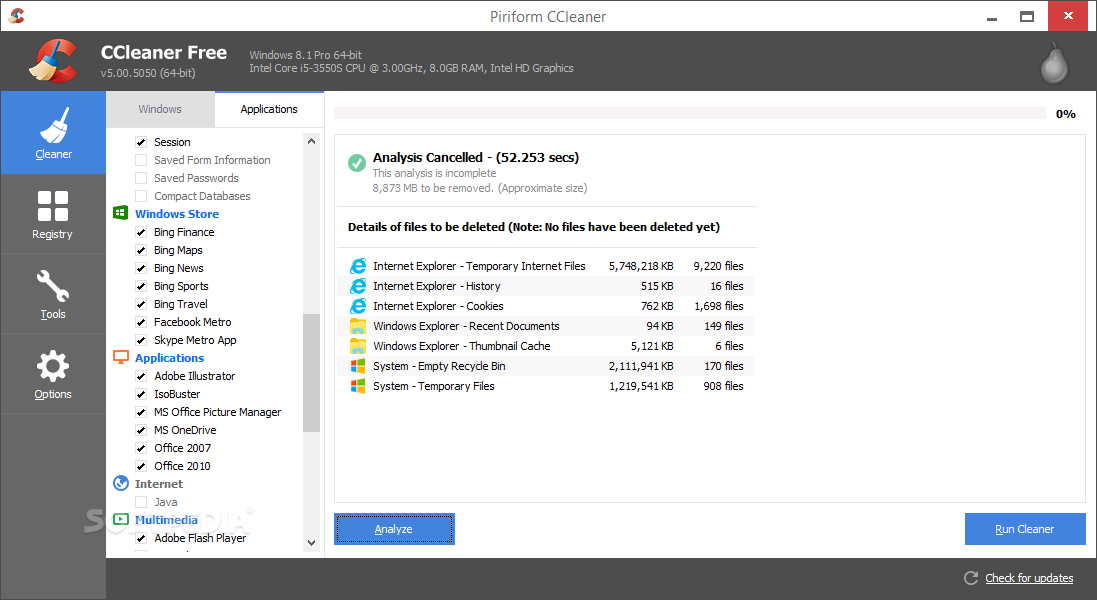Uncheck Adobe Flash Player checkbox

click(141, 538)
